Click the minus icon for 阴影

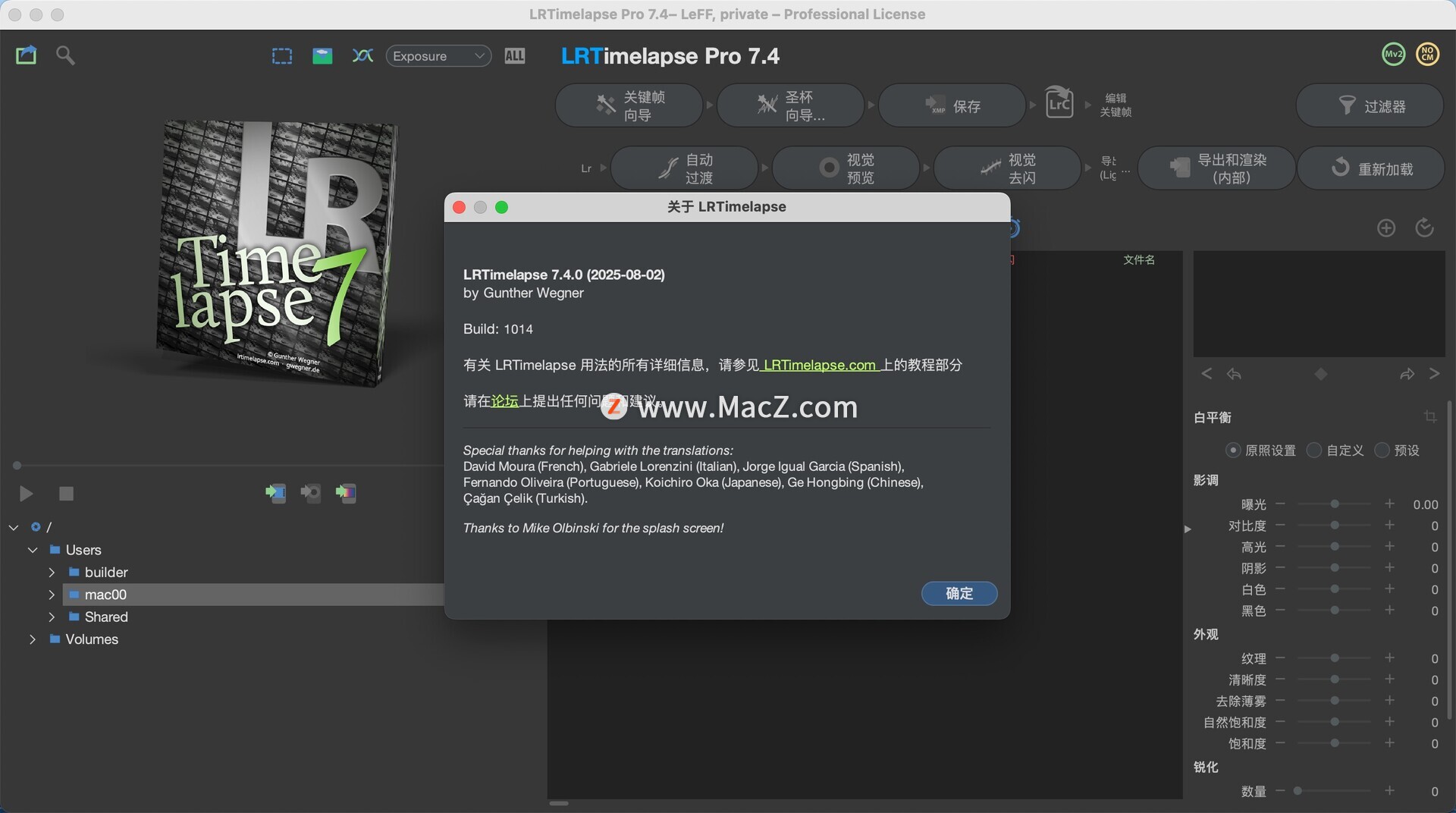pyautogui.click(x=1280, y=567)
